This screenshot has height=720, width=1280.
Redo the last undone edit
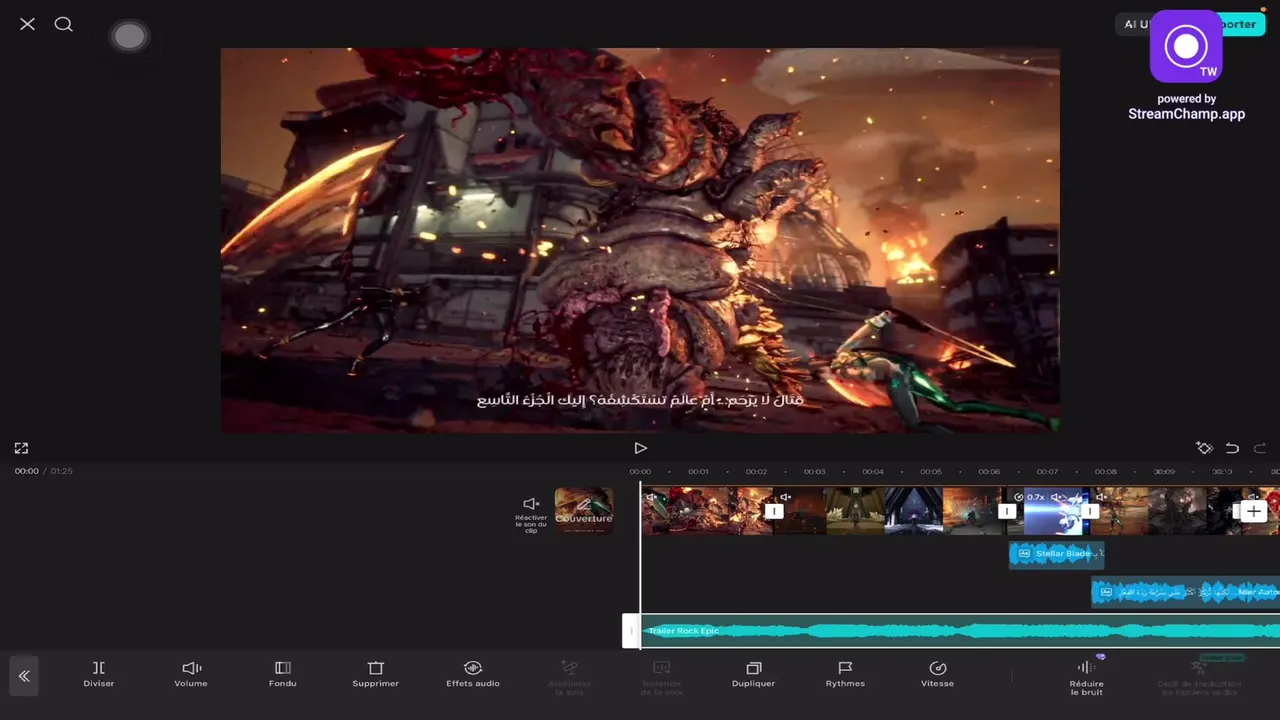pos(1260,448)
